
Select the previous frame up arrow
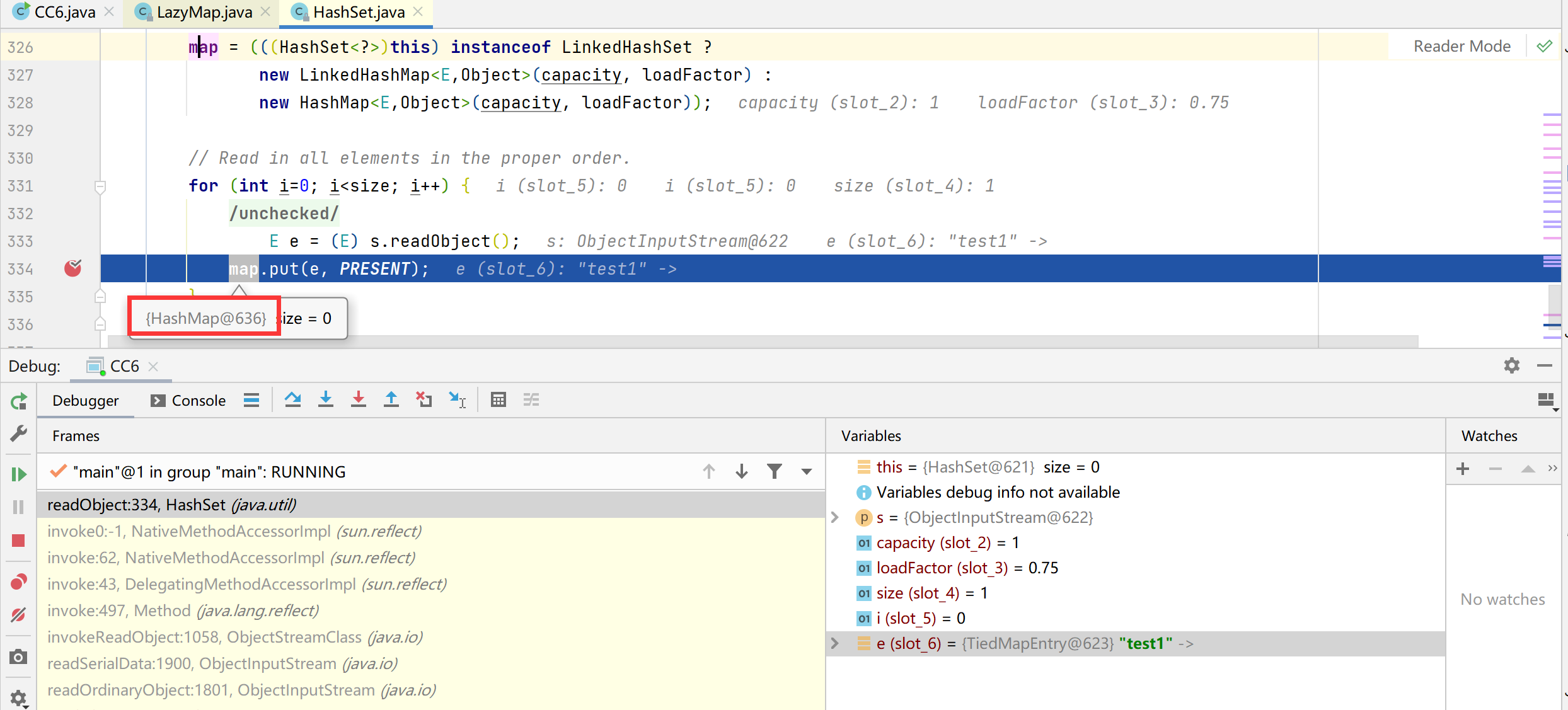[x=709, y=471]
